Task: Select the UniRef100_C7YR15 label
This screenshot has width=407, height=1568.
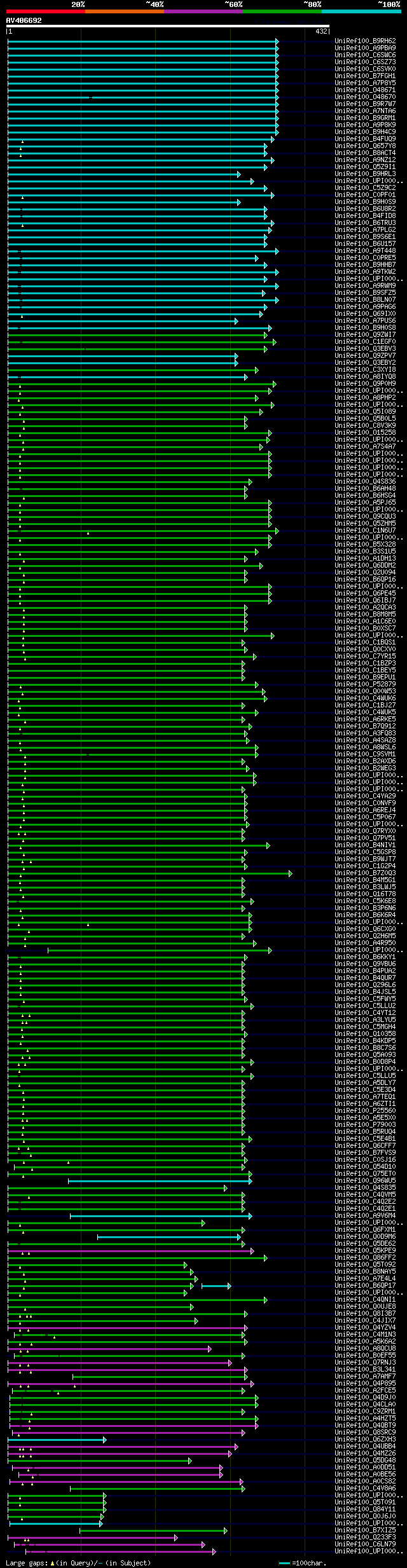Action: [x=365, y=657]
